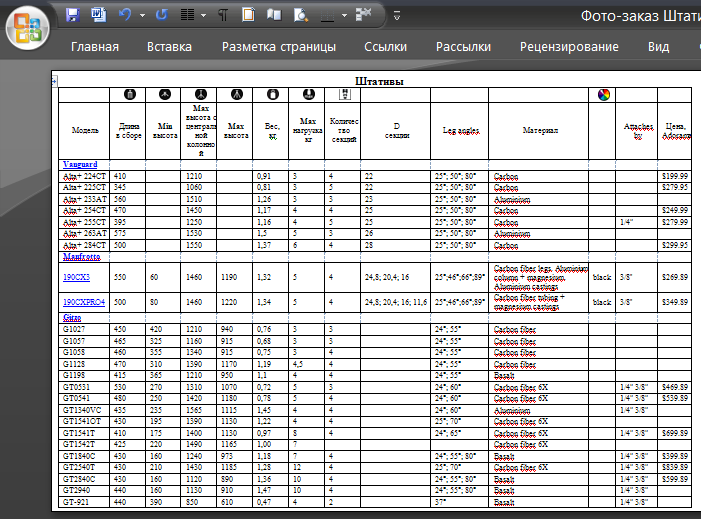Save the document with the floppy icon
This screenshot has width=701, height=519.
72,15
